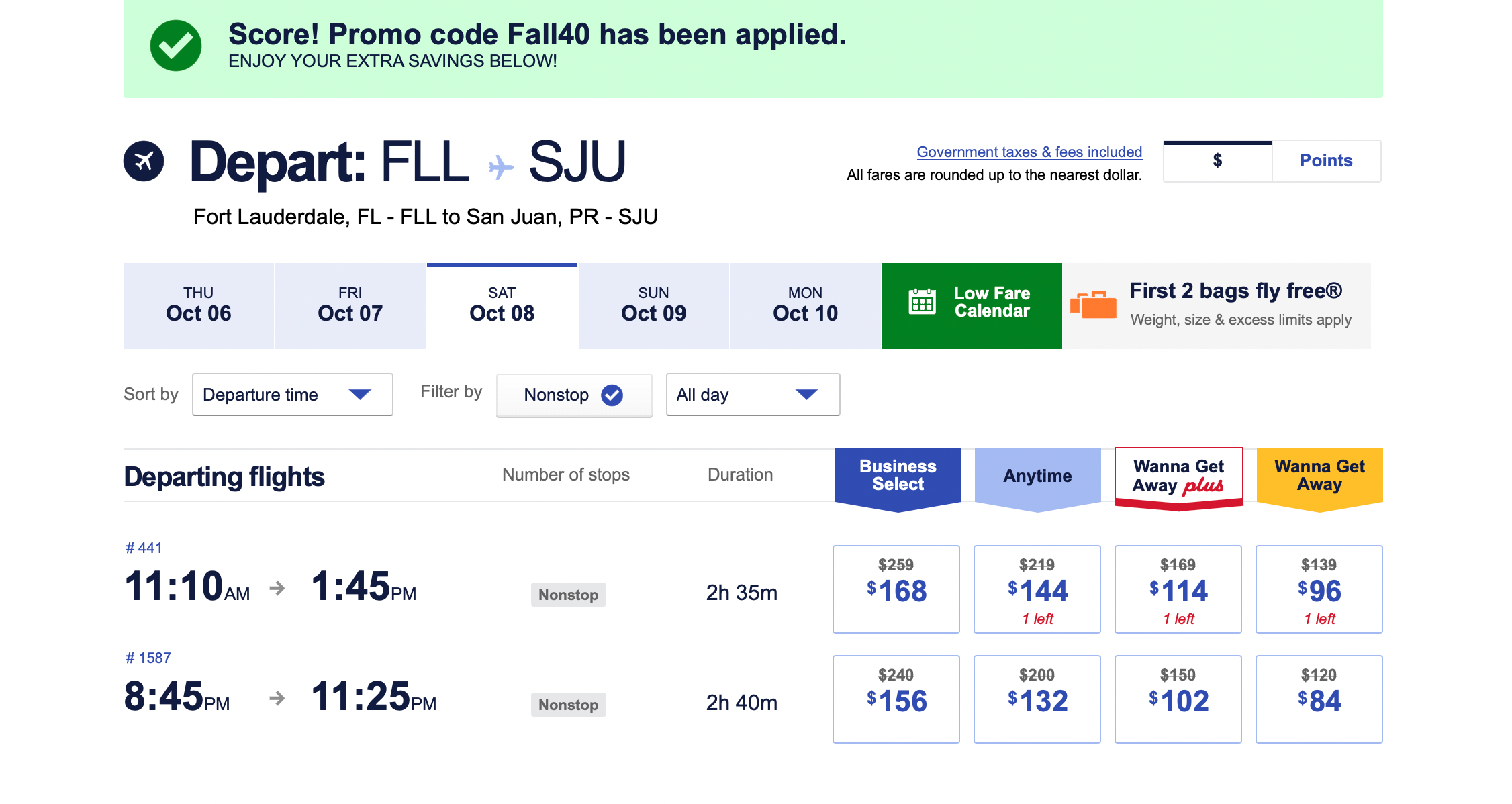Switch fare display to dollars ($)
The height and width of the screenshot is (804, 1512).
click(1217, 161)
